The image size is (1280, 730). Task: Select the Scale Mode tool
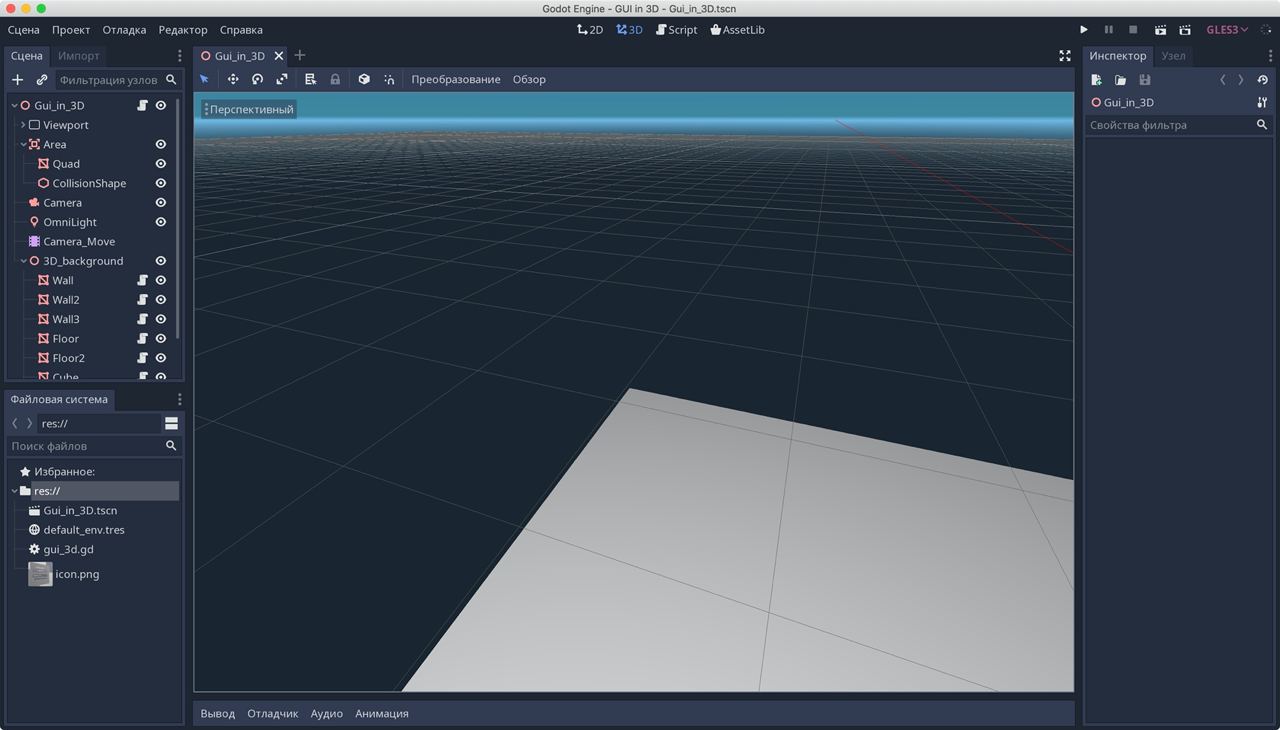tap(282, 79)
